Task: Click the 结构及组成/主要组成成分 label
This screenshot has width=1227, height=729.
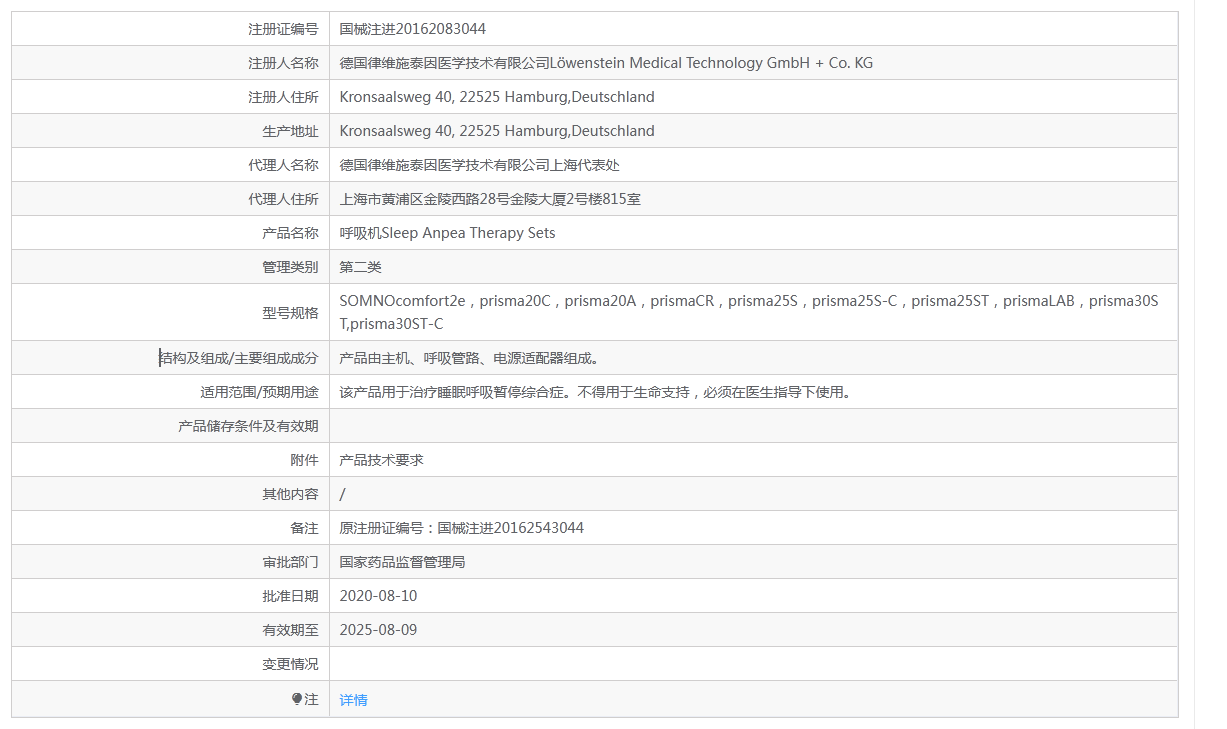Action: tap(239, 358)
